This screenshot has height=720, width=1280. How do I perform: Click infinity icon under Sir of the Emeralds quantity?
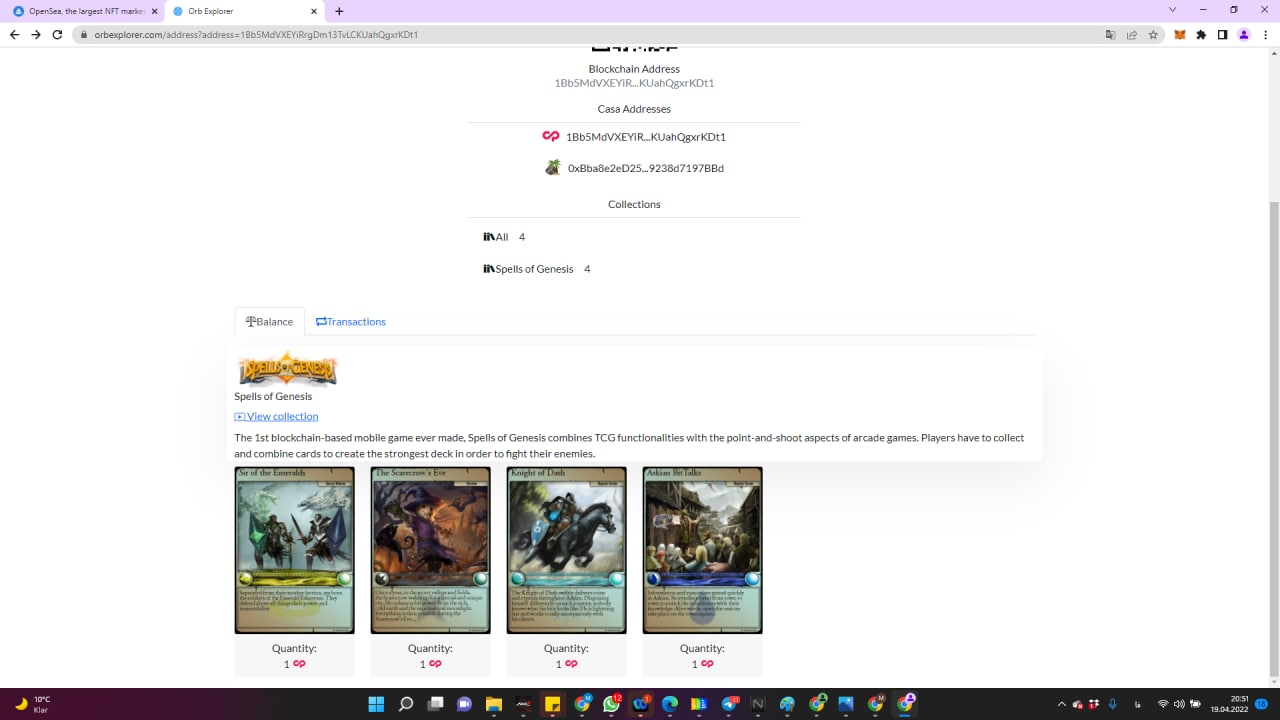click(x=299, y=664)
